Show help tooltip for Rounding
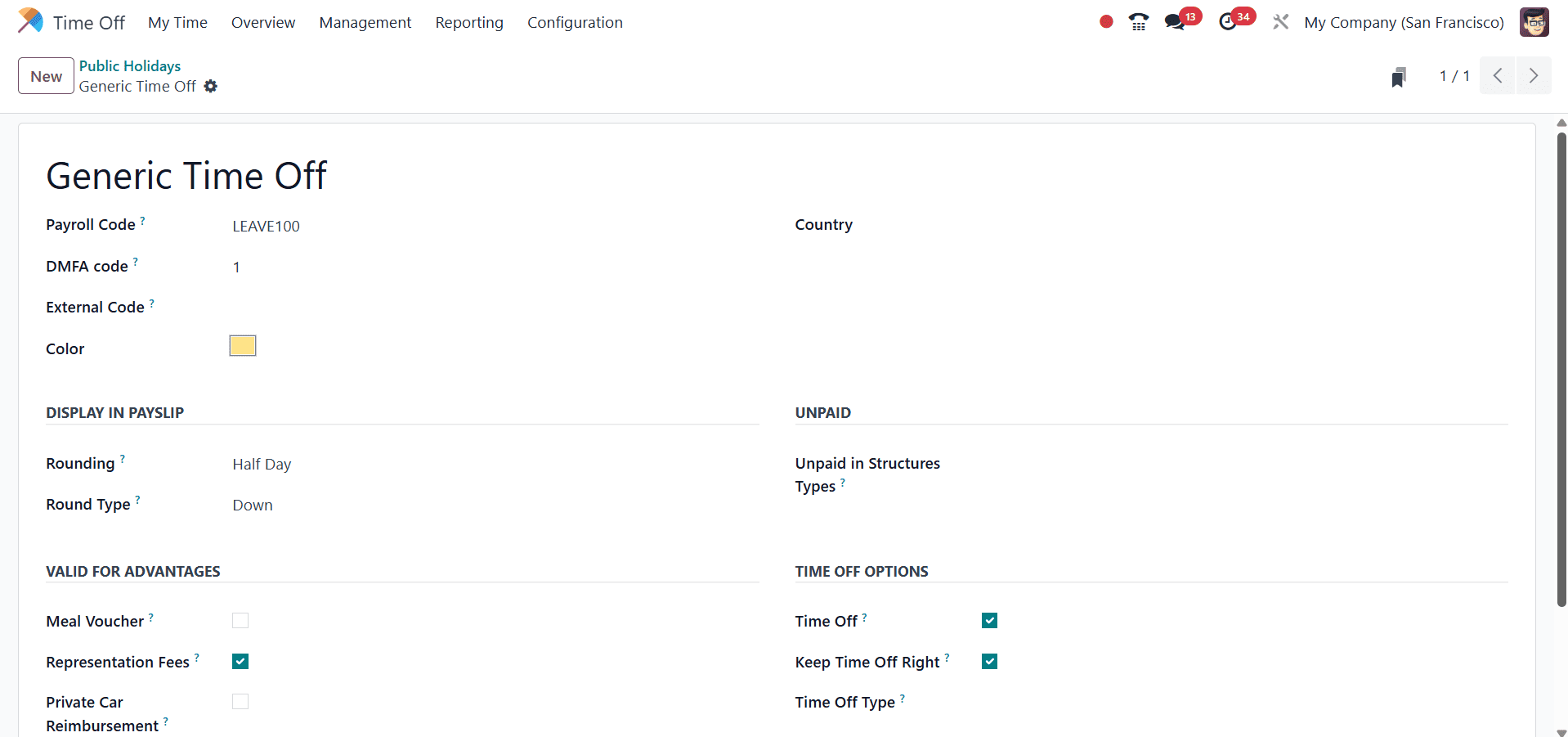1568x737 pixels. point(123,459)
